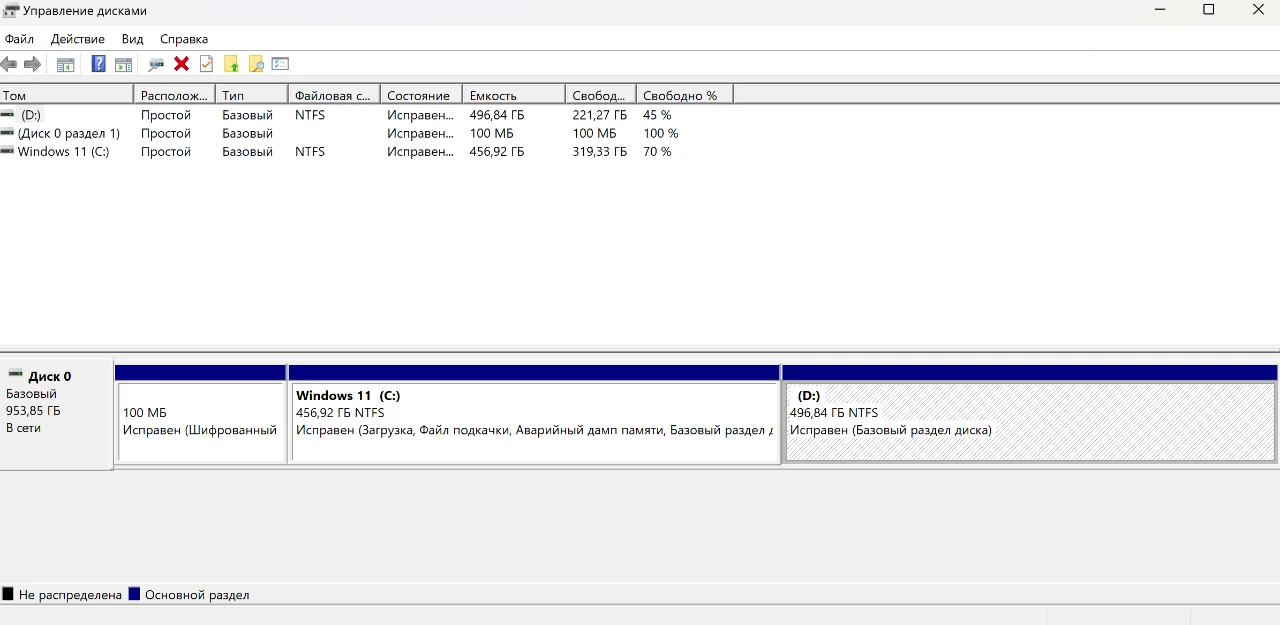Maximize the Disk Management window
This screenshot has width=1280, height=625.
coord(1208,10)
